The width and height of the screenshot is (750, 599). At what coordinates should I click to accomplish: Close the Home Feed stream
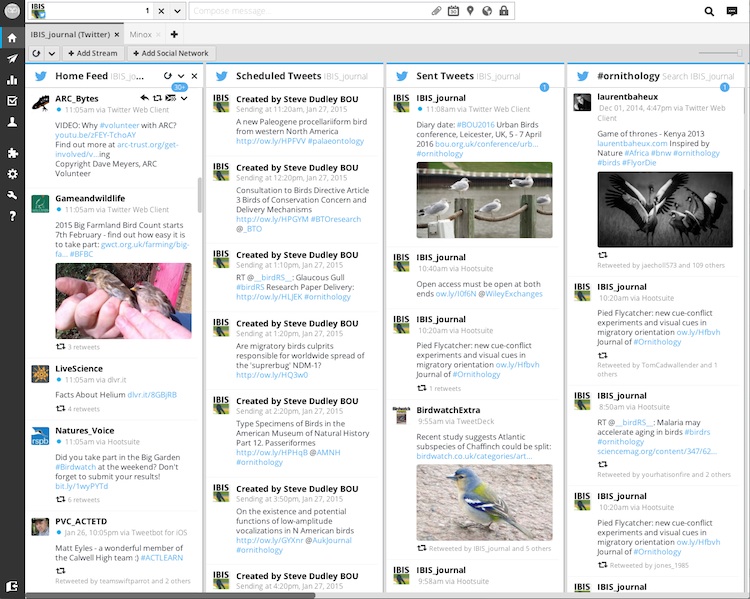click(194, 76)
